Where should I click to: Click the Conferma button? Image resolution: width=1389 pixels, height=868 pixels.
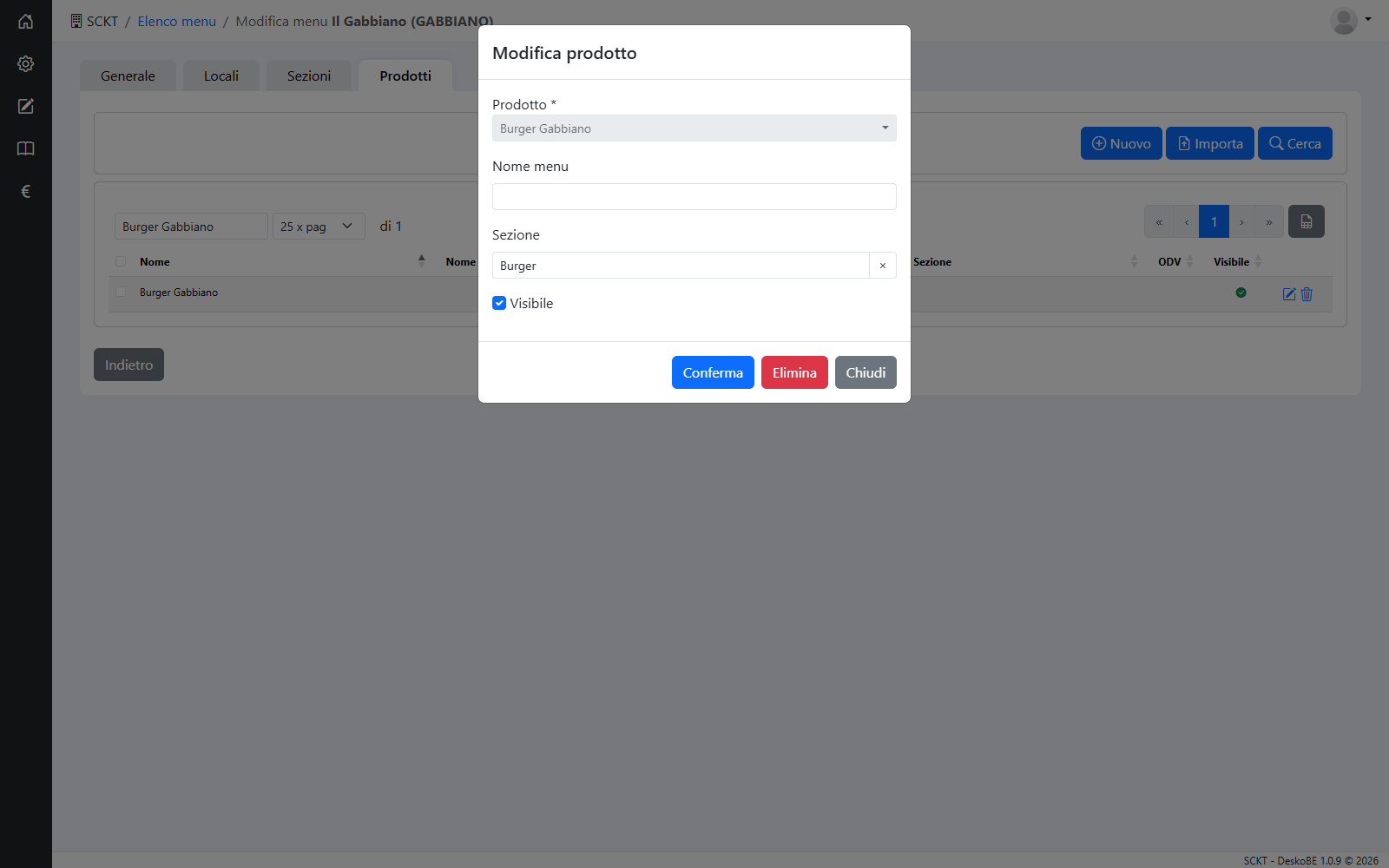(x=713, y=372)
